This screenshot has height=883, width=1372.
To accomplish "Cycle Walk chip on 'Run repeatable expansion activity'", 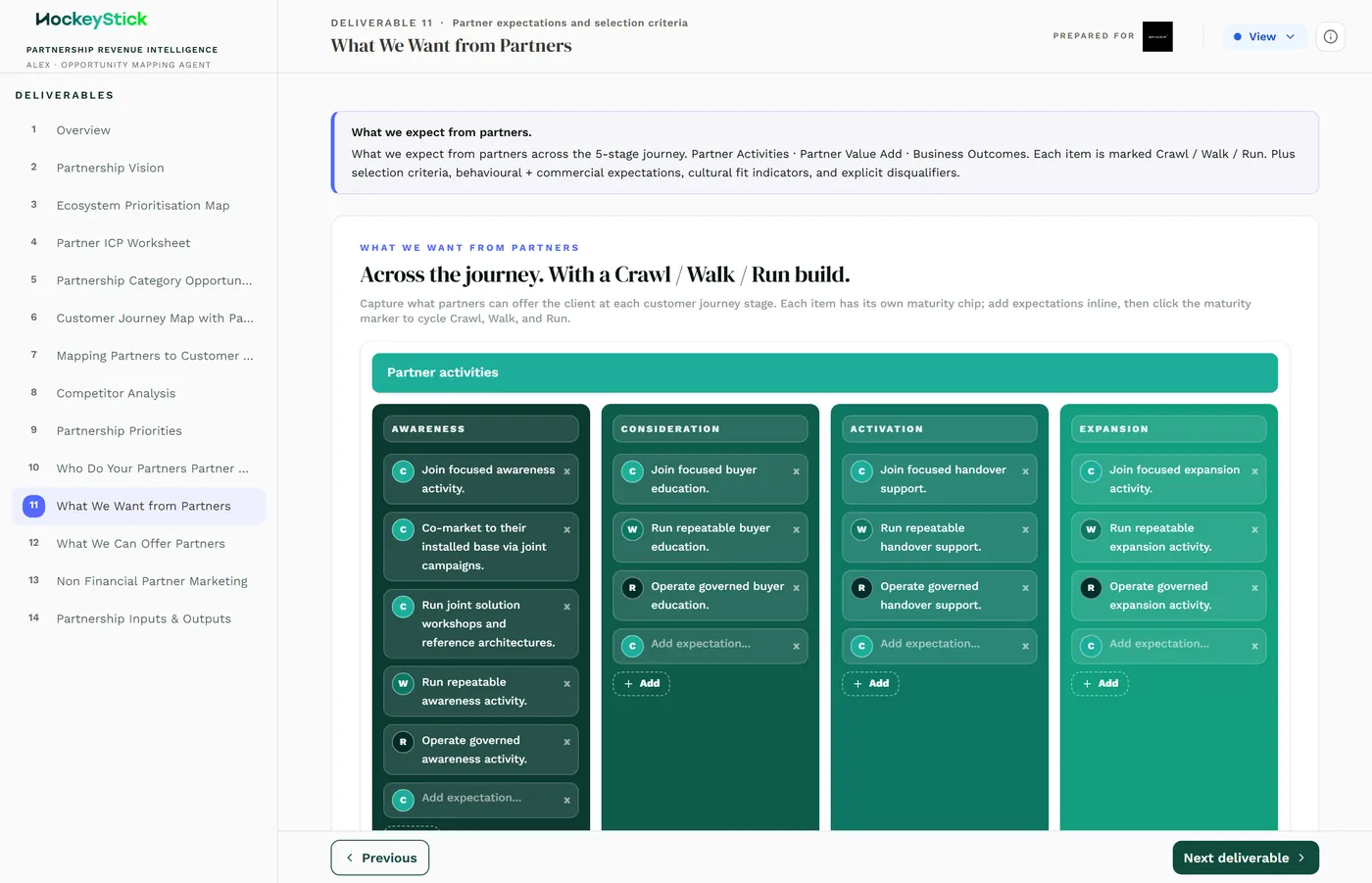I will (x=1091, y=529).
